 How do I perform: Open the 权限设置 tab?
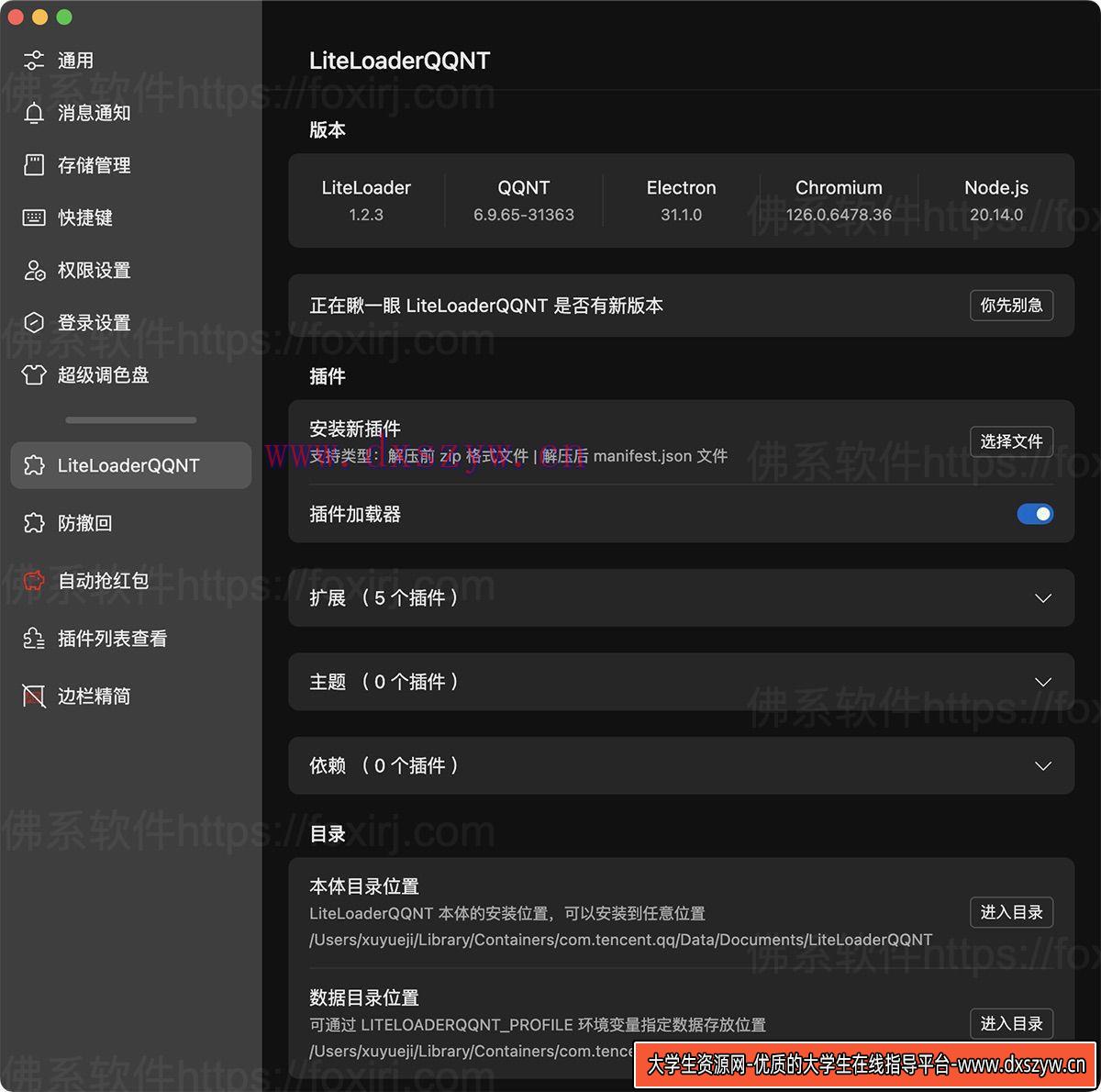click(x=130, y=271)
